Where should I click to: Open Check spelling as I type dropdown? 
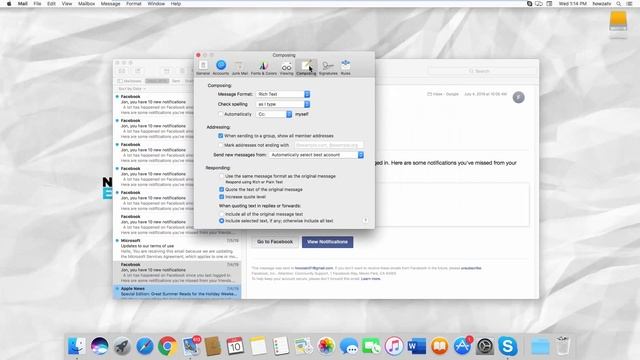(283, 104)
